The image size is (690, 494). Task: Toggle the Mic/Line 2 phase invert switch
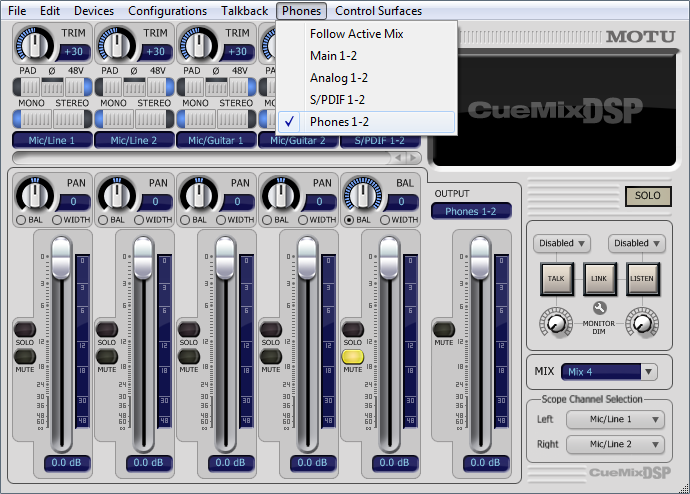(x=134, y=87)
